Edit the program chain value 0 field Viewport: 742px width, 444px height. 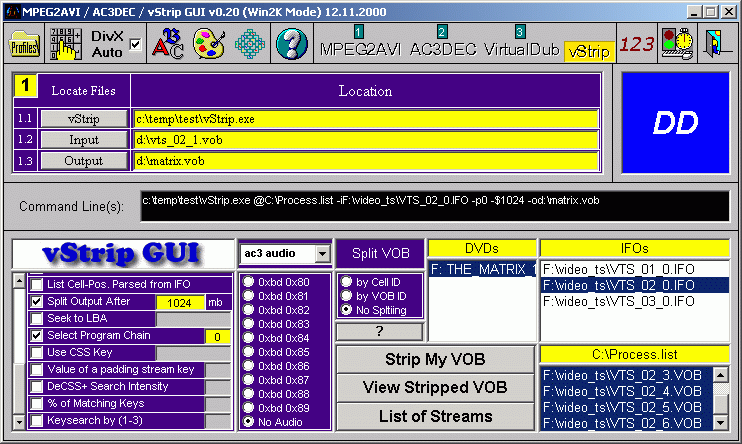(218, 337)
